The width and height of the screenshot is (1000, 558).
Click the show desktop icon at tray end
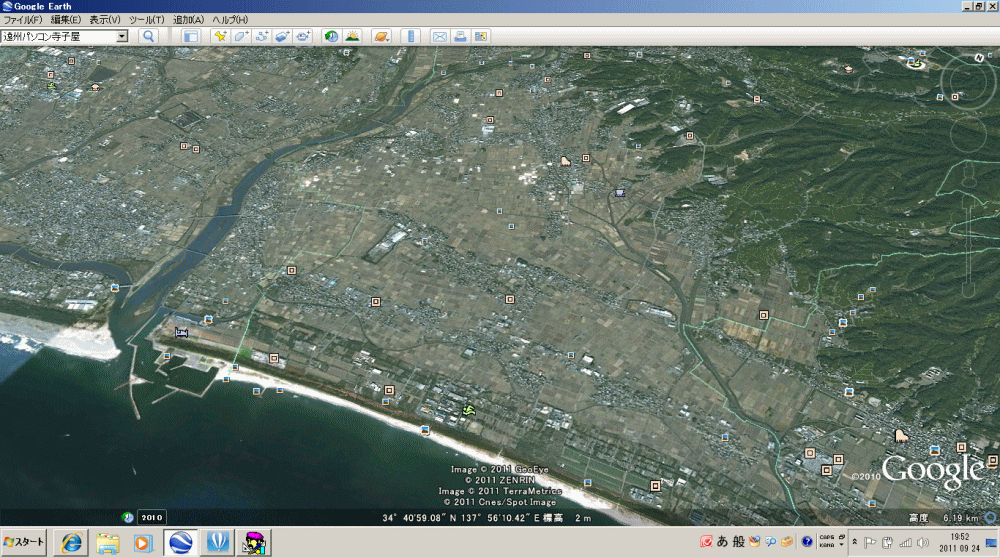click(991, 543)
